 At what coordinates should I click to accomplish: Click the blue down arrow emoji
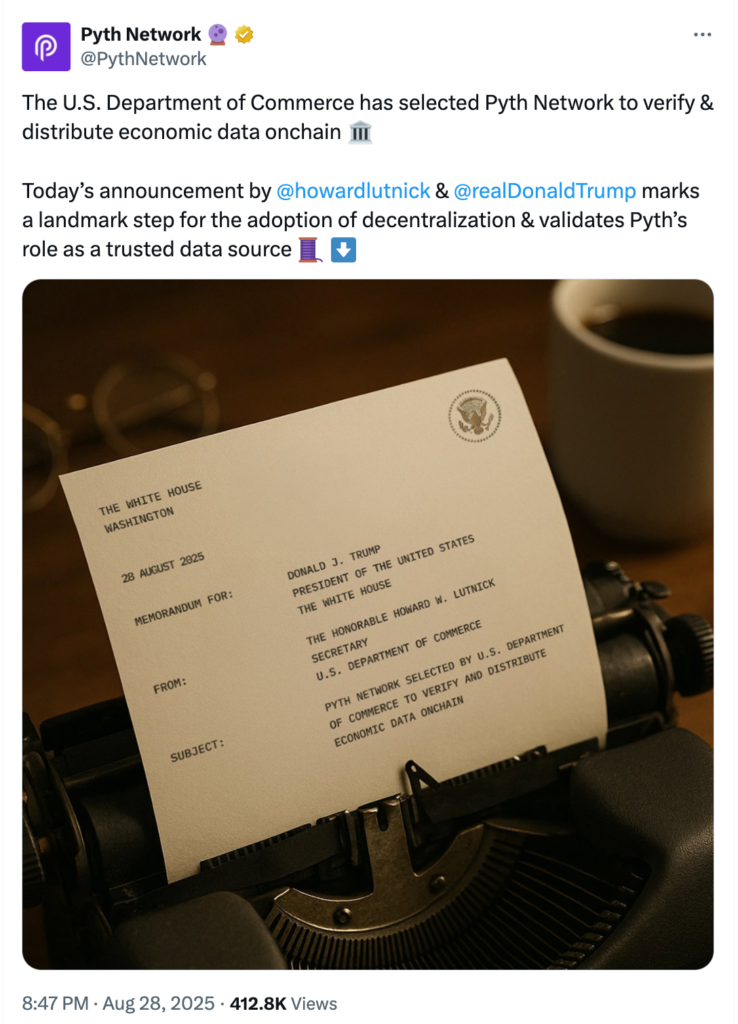click(x=342, y=249)
